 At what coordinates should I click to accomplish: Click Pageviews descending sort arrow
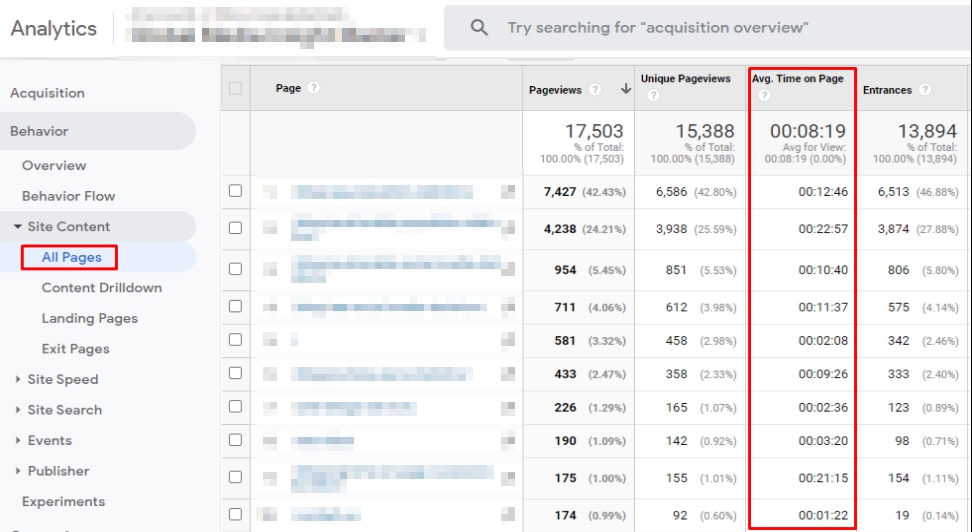point(626,90)
